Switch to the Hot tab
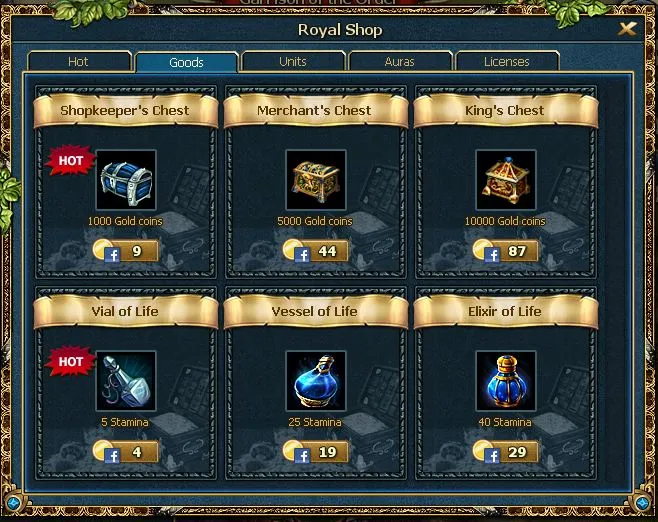This screenshot has height=522, width=658. coord(79,62)
